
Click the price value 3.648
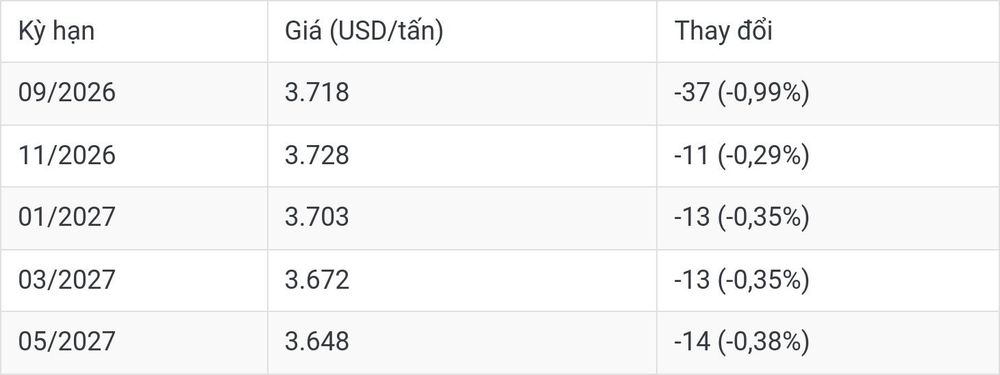pyautogui.click(x=317, y=342)
